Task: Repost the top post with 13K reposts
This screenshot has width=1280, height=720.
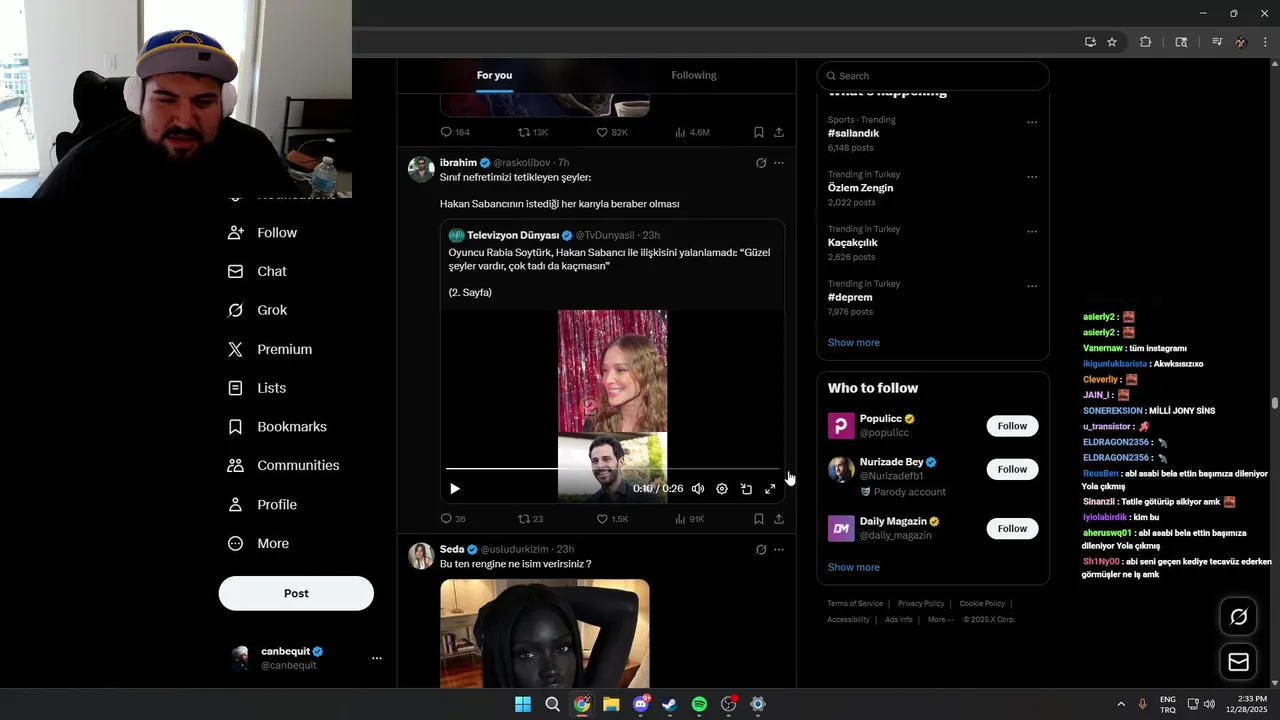Action: pyautogui.click(x=532, y=132)
